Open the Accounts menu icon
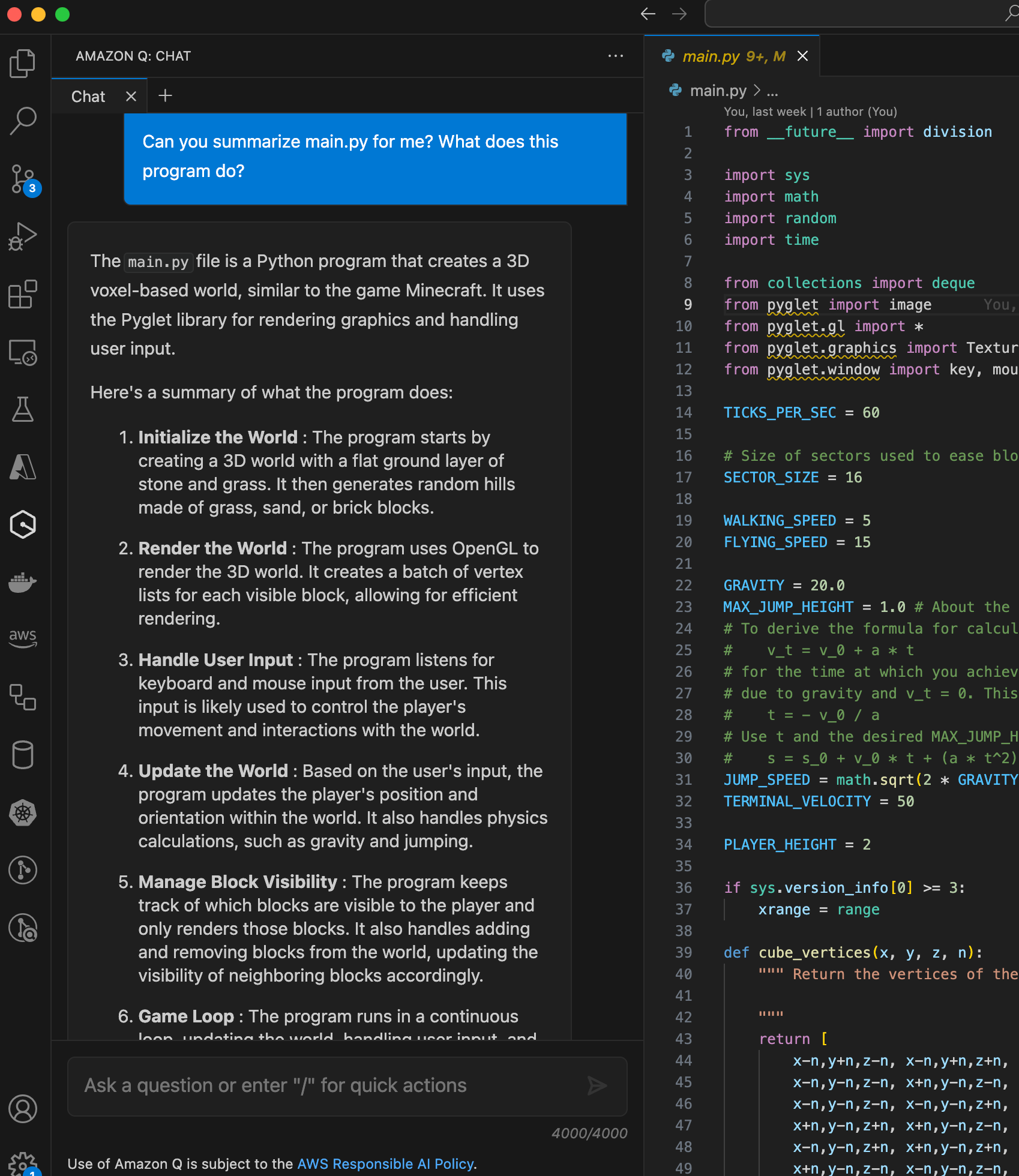Image resolution: width=1019 pixels, height=1176 pixels. click(x=23, y=1109)
